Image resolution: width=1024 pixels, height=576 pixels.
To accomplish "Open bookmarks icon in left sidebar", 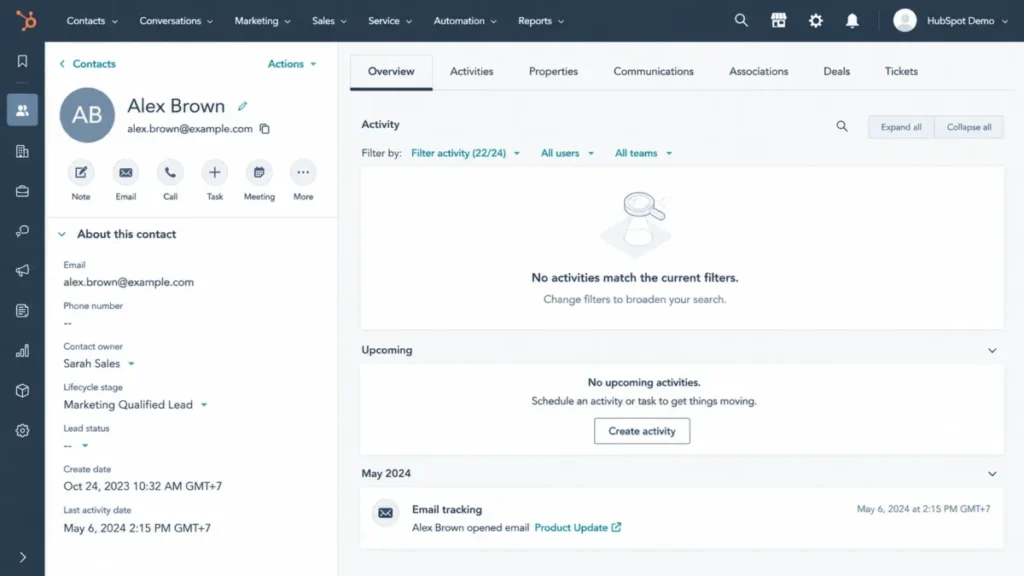I will pos(22,61).
